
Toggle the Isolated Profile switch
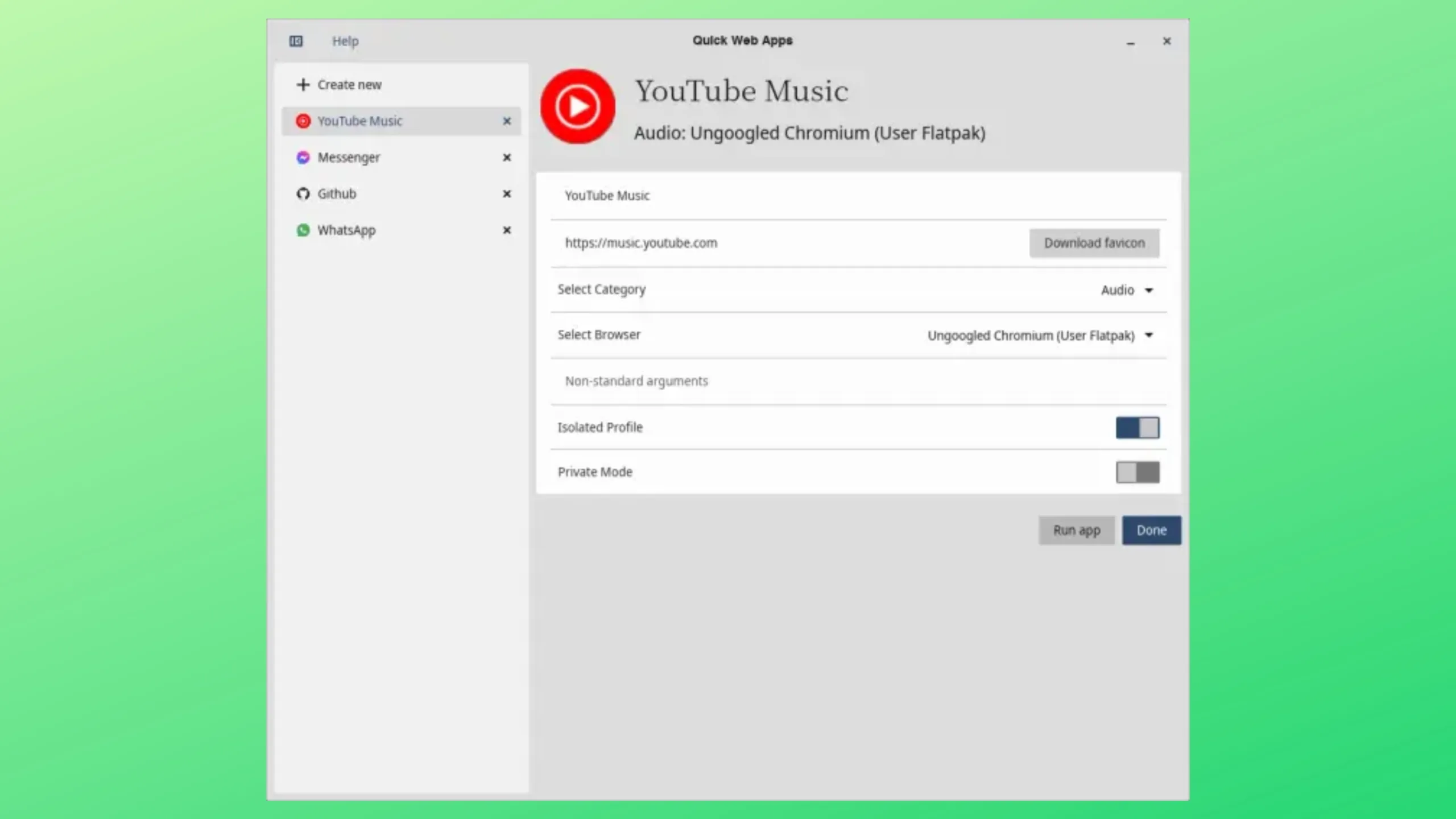(1137, 428)
